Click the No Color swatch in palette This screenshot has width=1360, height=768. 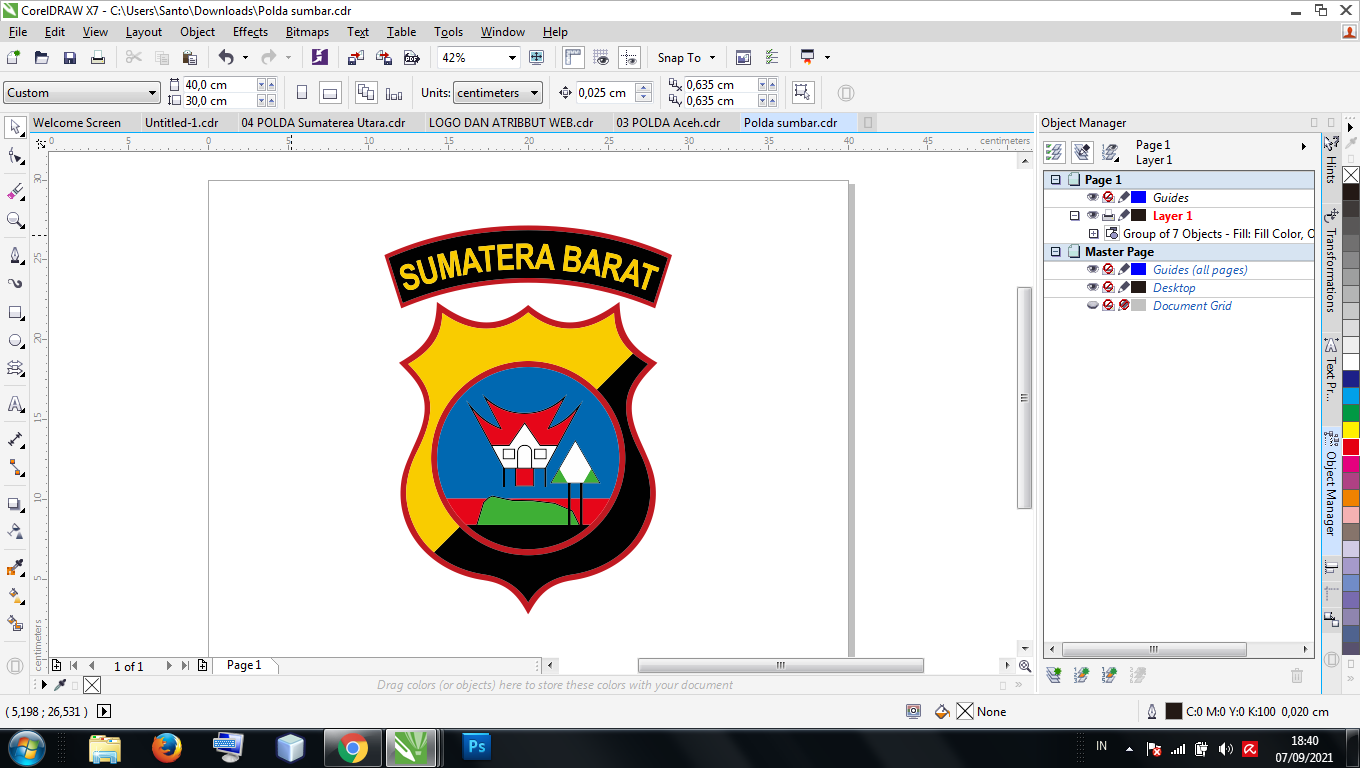click(1351, 175)
